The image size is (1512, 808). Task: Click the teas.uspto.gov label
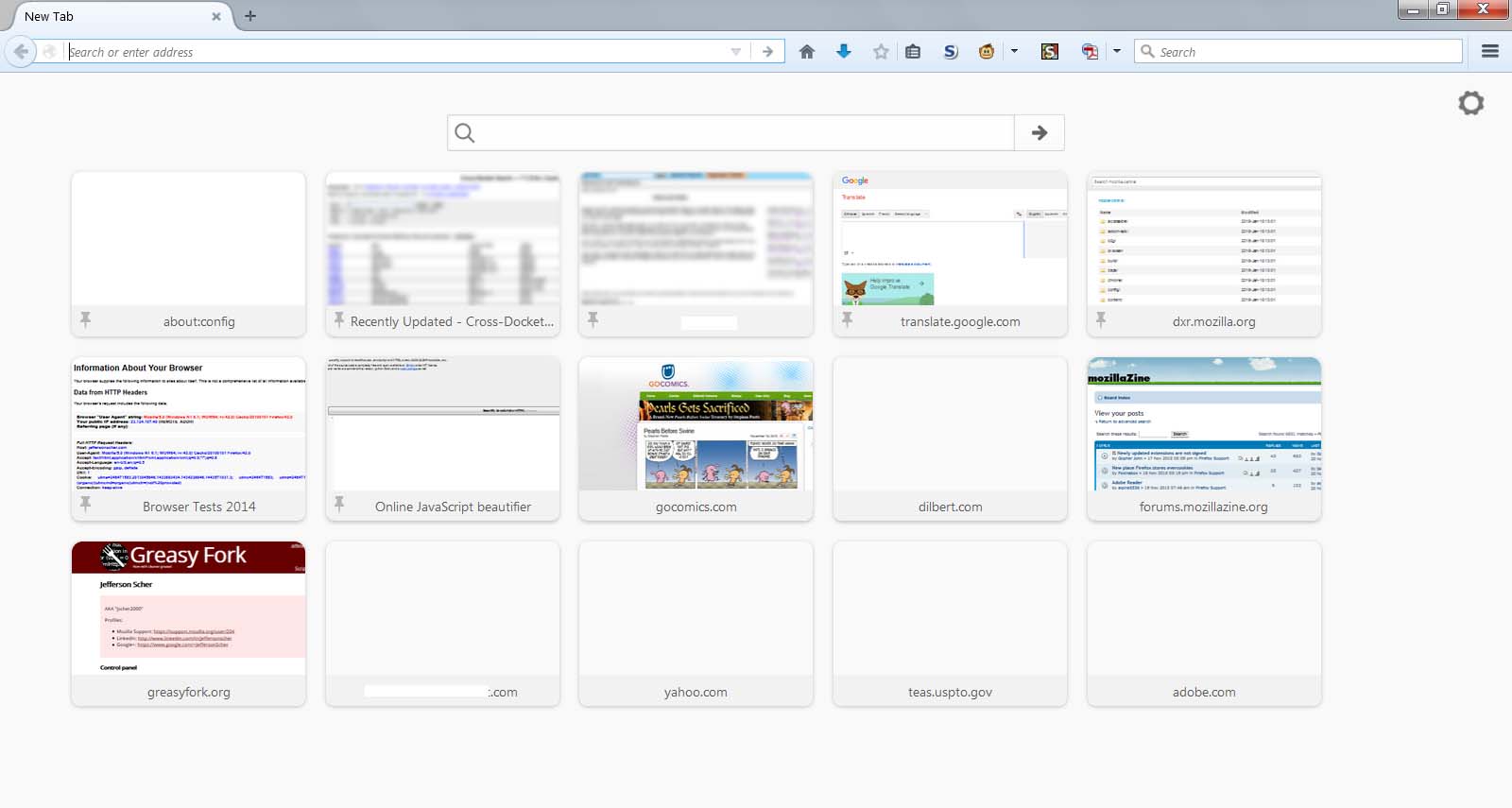pyautogui.click(x=950, y=693)
